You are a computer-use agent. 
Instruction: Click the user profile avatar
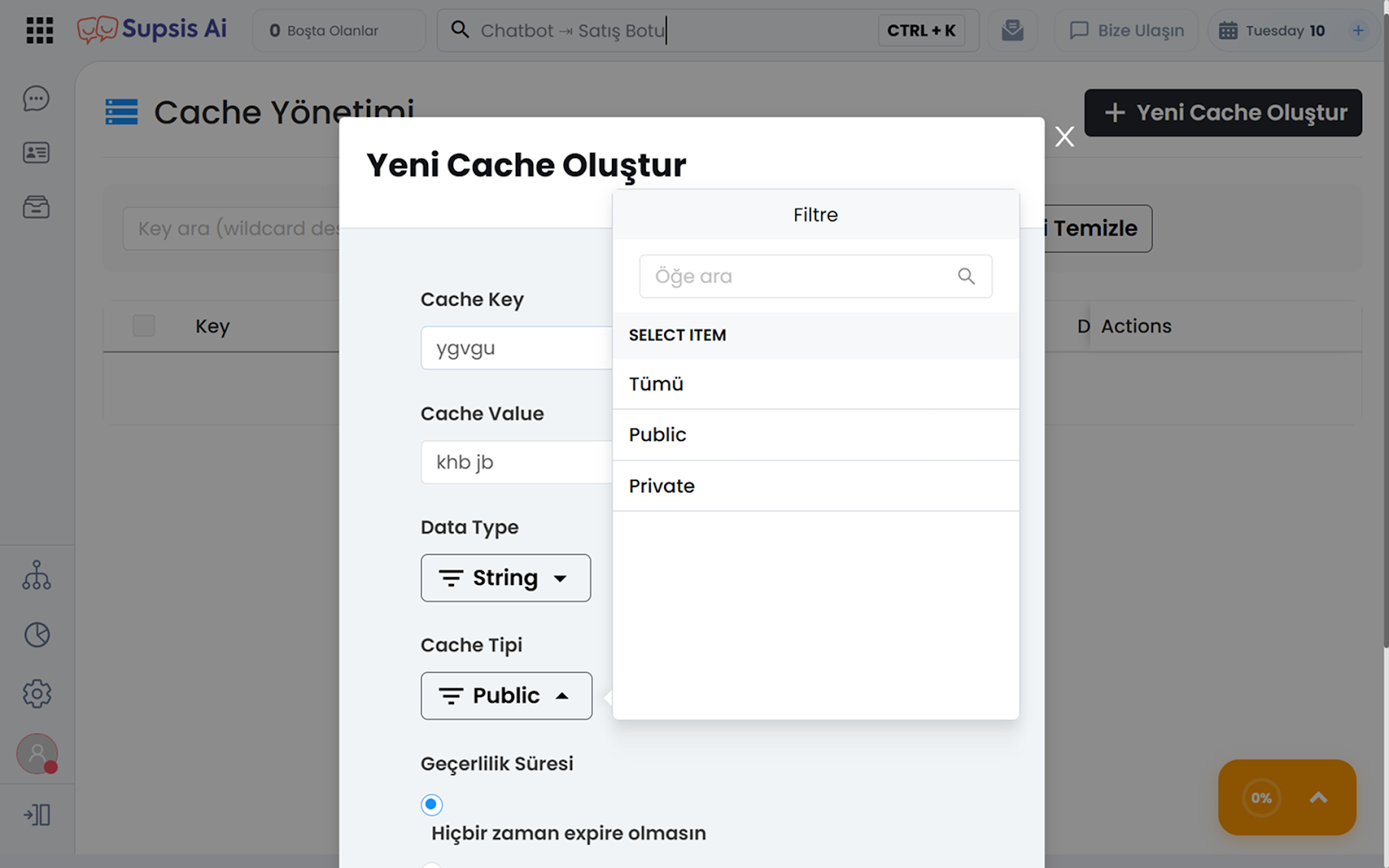coord(36,753)
